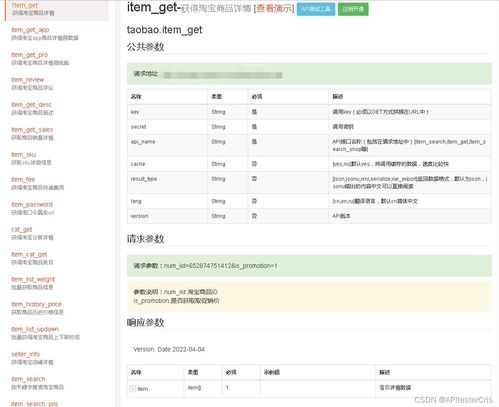
Task: Click the Version Date 2022-04-04 text
Action: (x=169, y=349)
